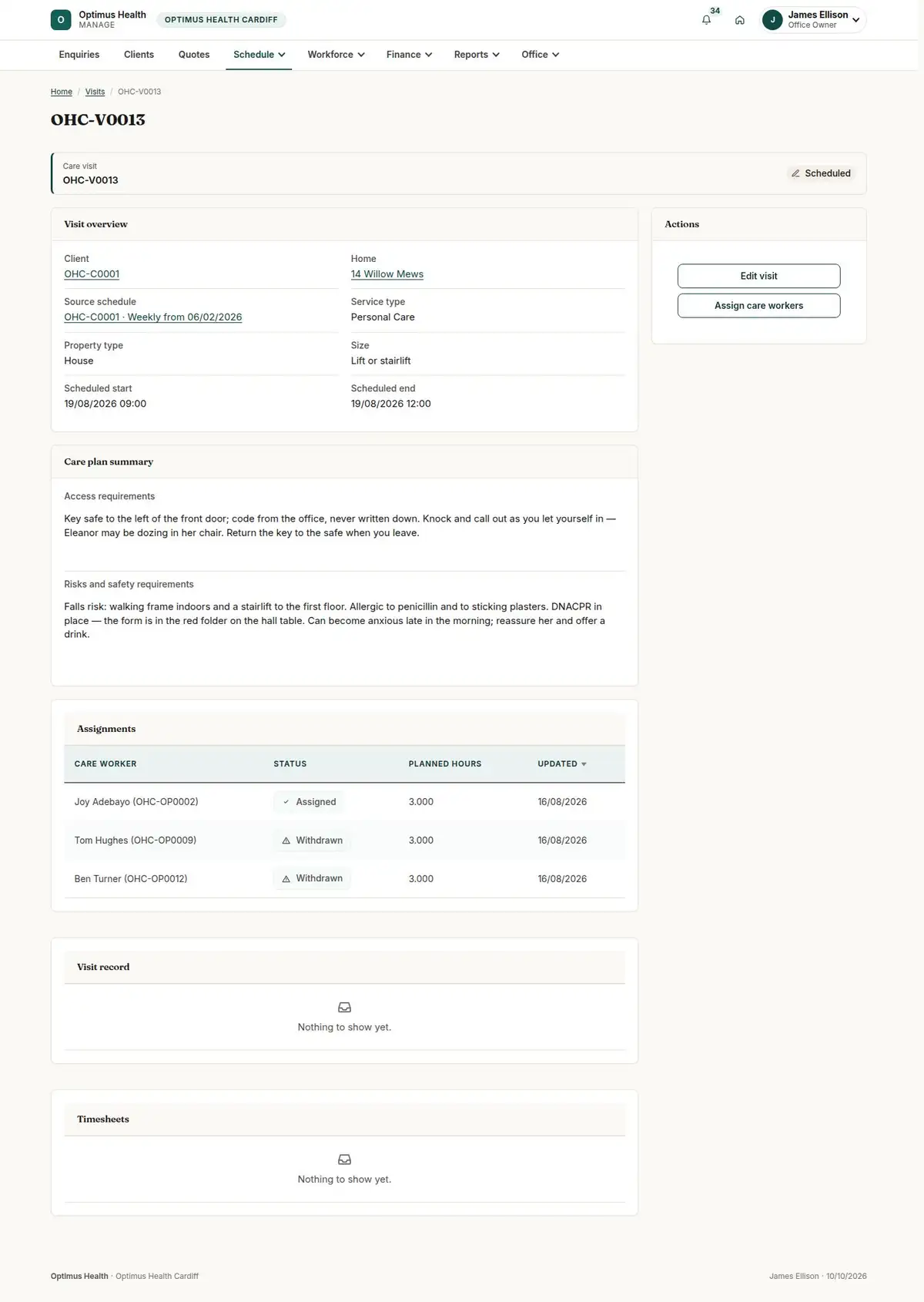Open the weekly source schedule link
This screenshot has height=1302, width=924.
tap(153, 317)
